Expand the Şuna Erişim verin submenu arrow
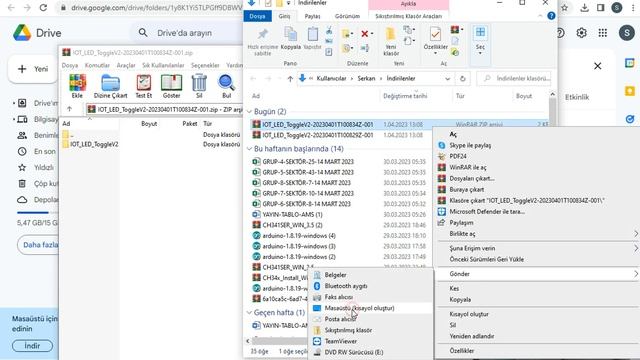The image size is (640, 360). click(x=636, y=248)
